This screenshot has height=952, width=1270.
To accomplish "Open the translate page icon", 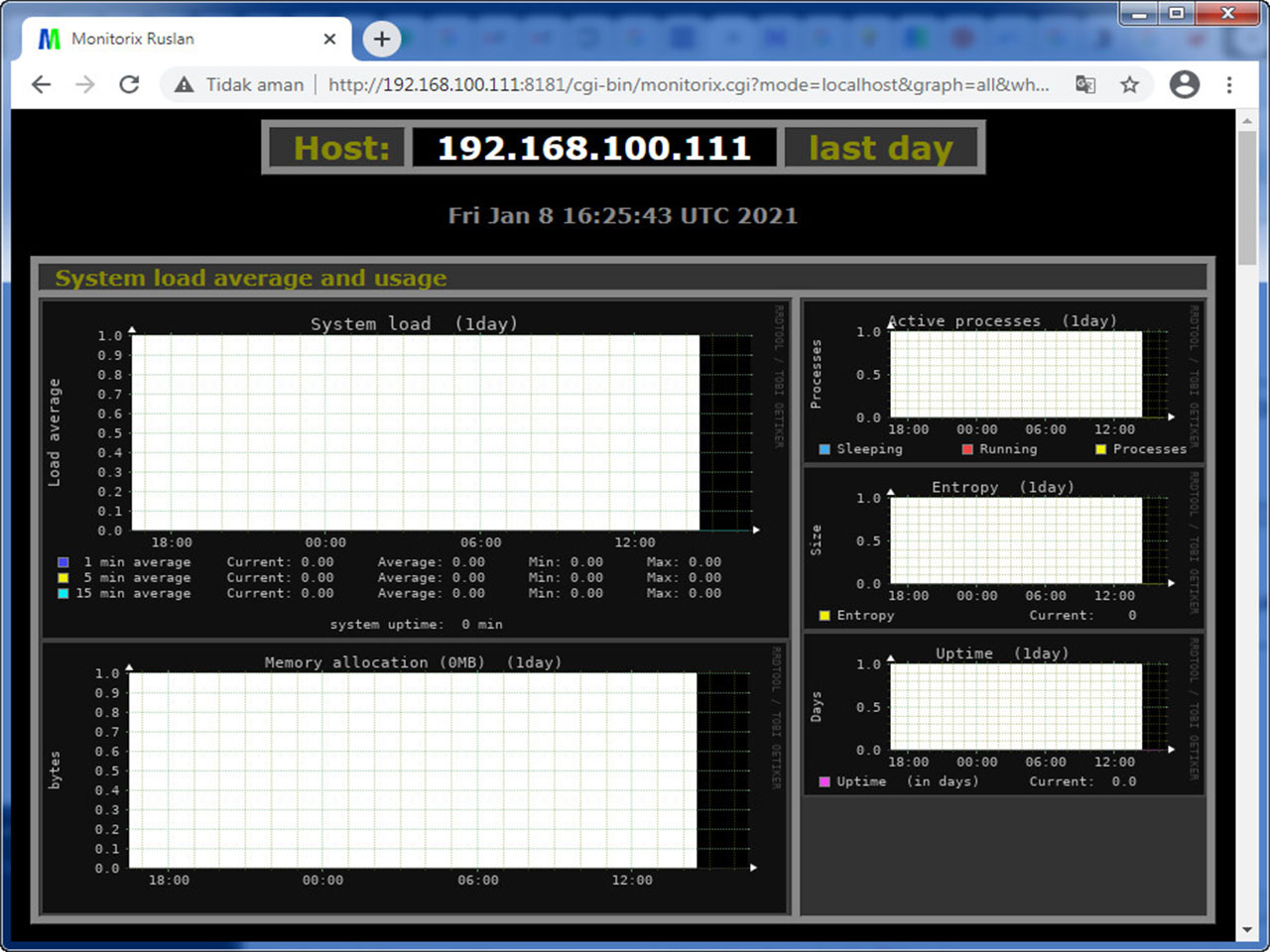I will [x=1085, y=84].
